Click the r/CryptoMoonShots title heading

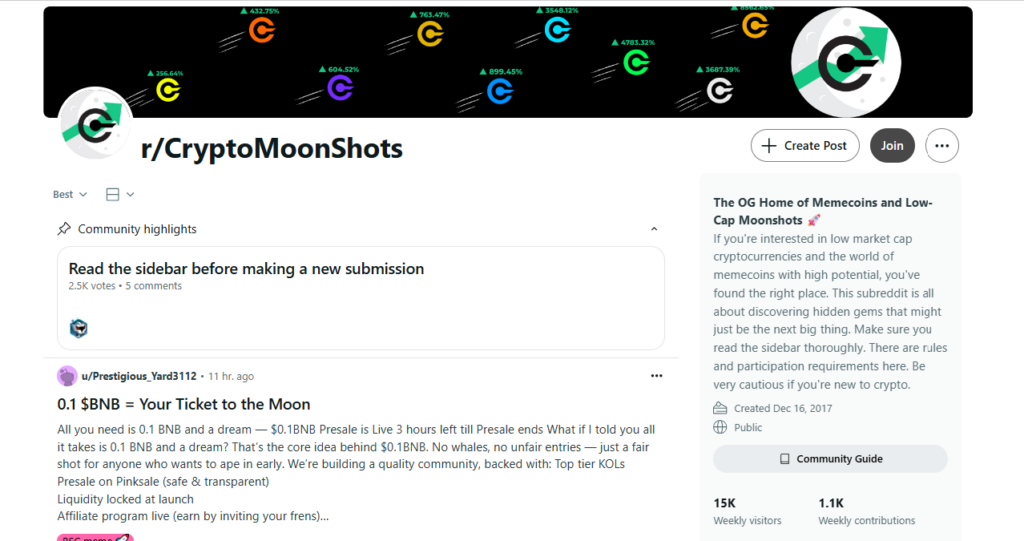pyautogui.click(x=272, y=148)
